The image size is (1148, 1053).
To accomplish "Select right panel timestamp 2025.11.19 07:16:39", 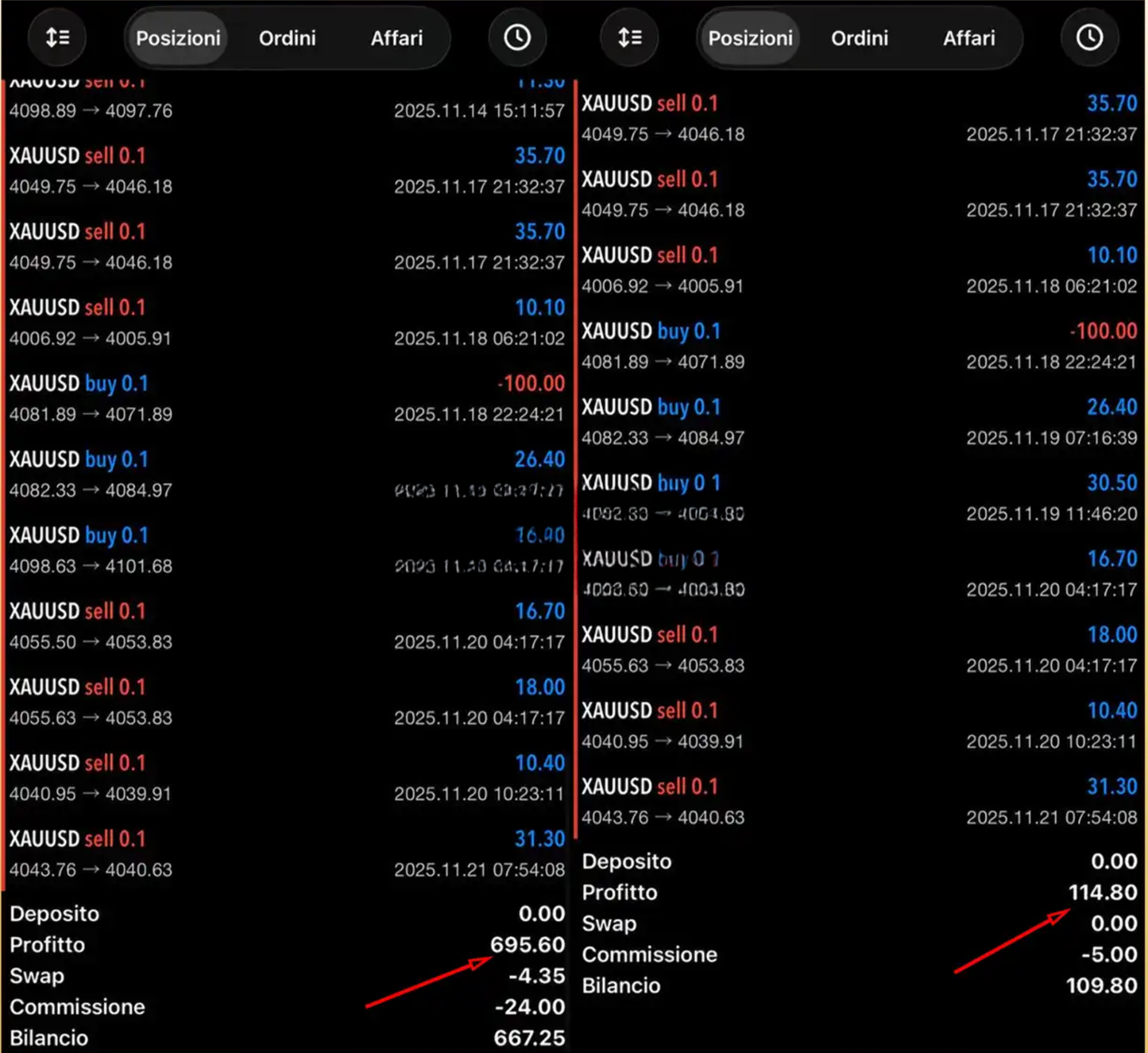I will (x=1051, y=438).
